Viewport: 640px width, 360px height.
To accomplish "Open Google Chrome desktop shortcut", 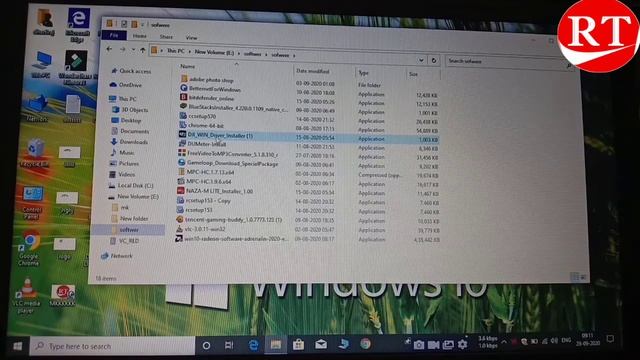I will pyautogui.click(x=29, y=249).
